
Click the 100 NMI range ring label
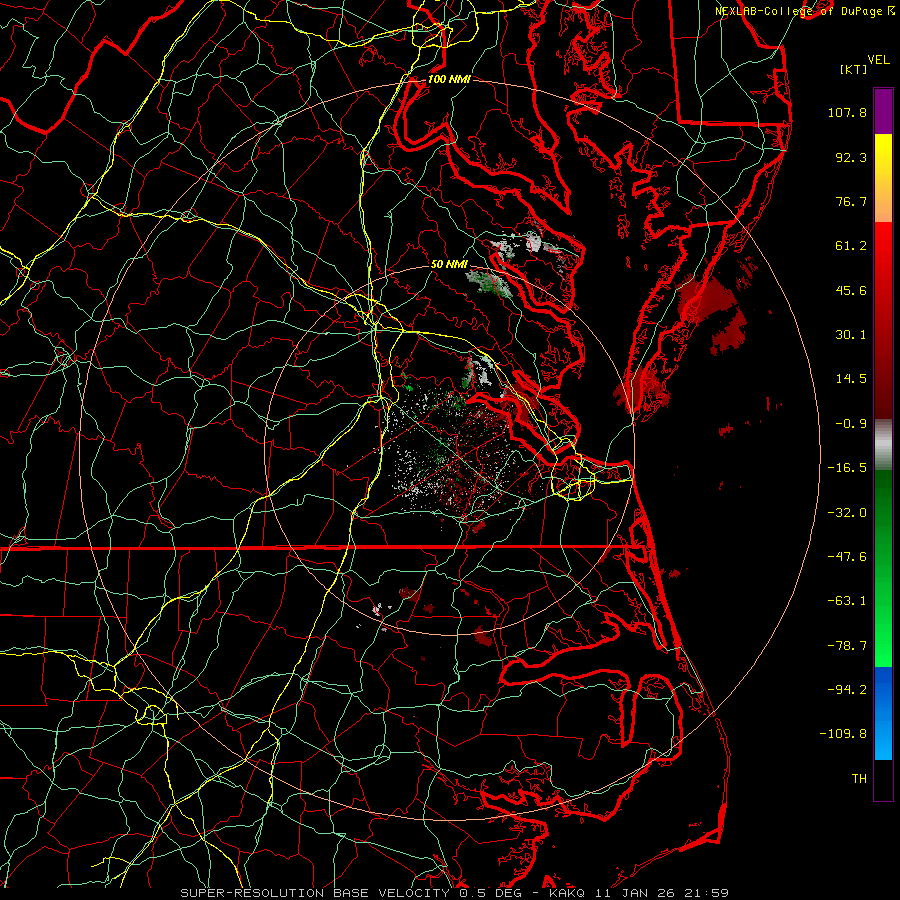(449, 79)
